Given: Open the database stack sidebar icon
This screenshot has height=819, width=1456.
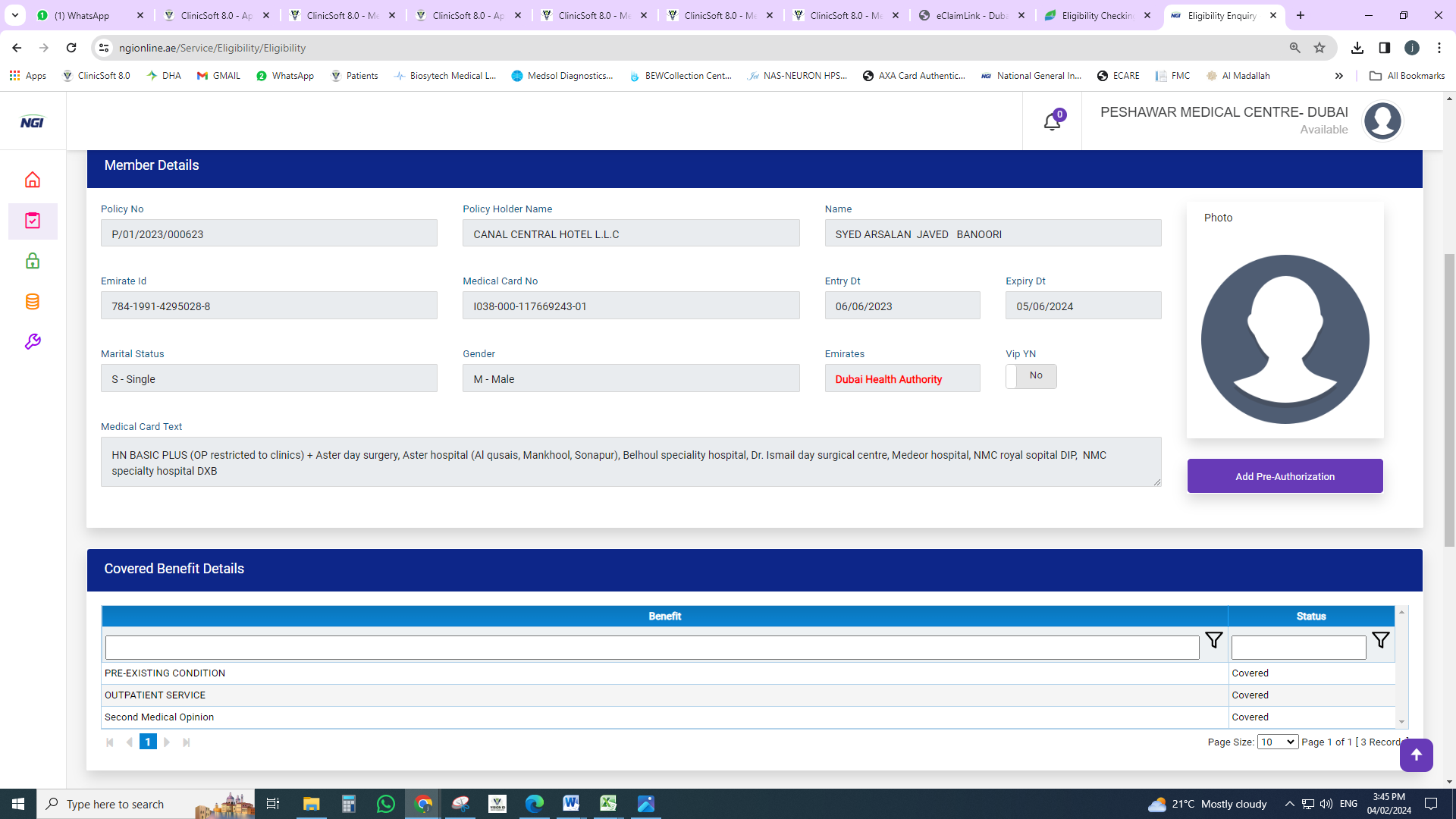Looking at the screenshot, I should (x=33, y=302).
